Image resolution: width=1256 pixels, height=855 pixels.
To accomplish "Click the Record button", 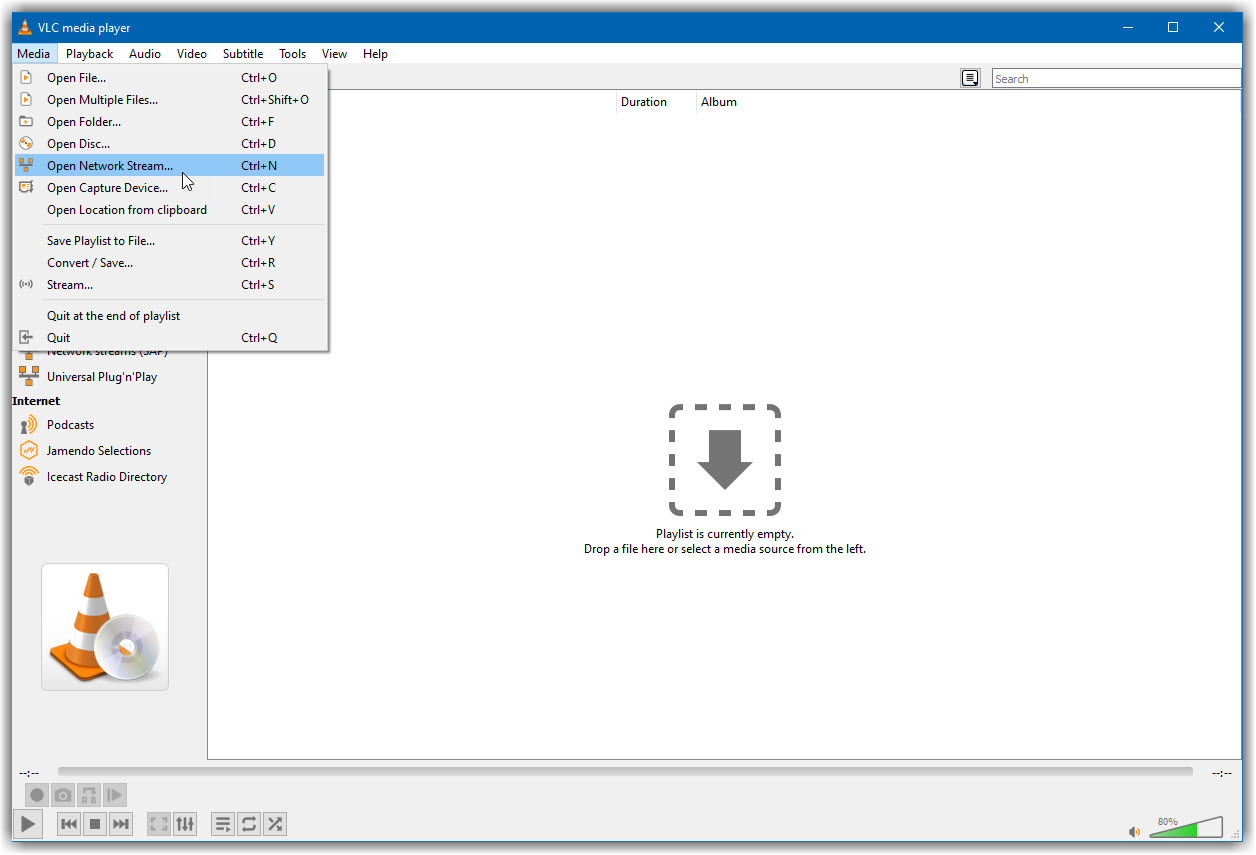I will tap(37, 795).
